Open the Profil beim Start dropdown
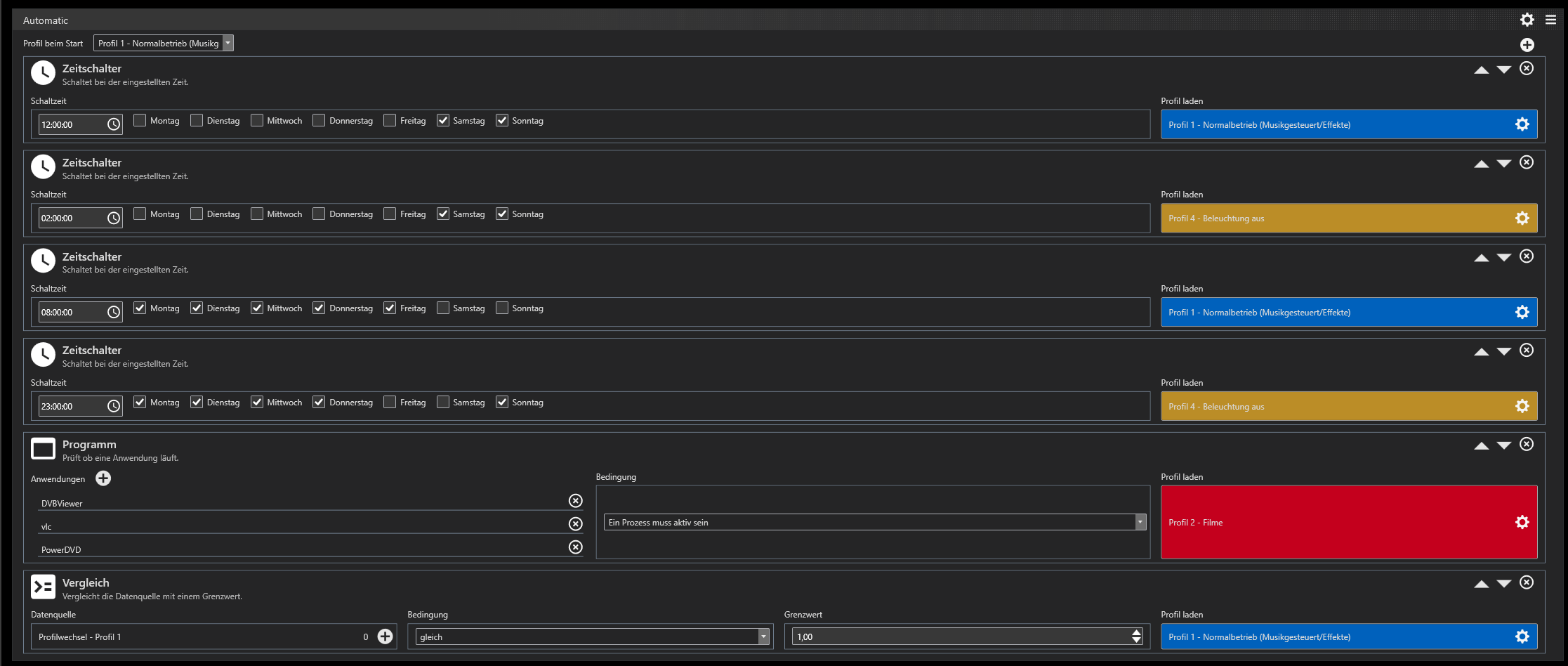The image size is (1568, 666). [x=228, y=44]
